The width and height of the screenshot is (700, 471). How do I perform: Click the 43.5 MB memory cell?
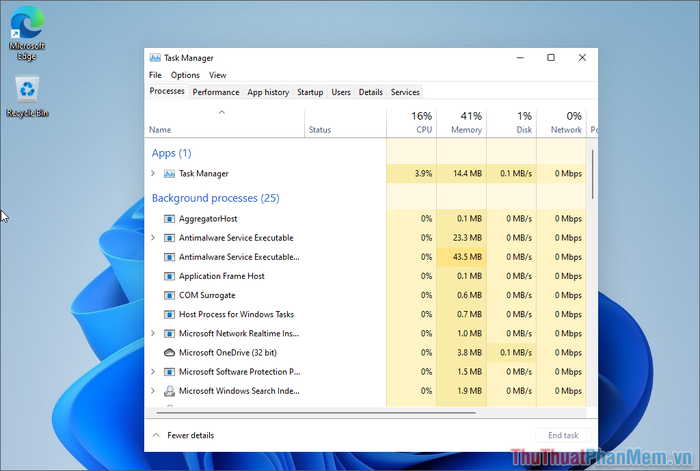[461, 257]
